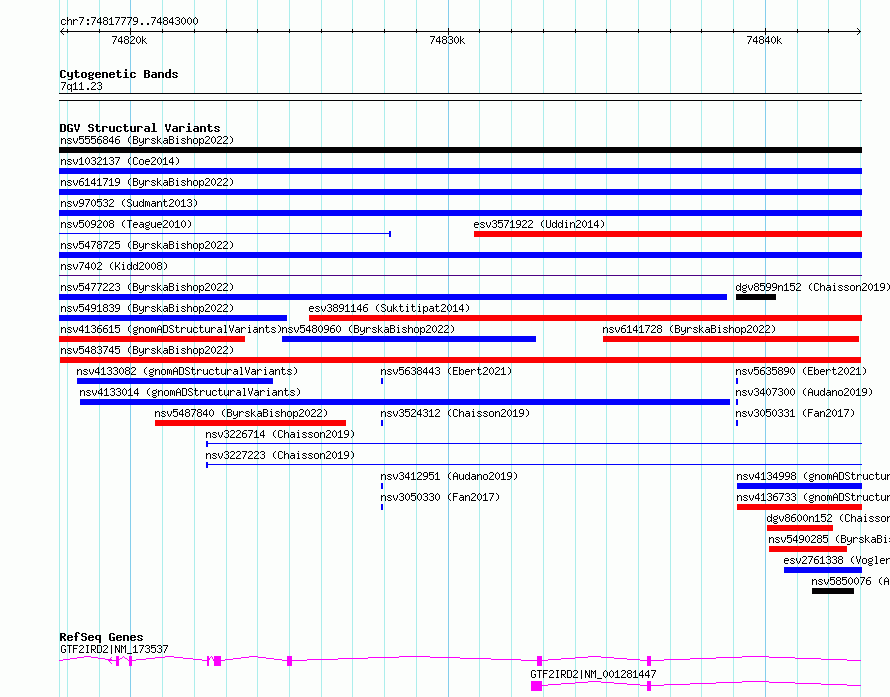Click the 74820k ruler mark

[129, 40]
